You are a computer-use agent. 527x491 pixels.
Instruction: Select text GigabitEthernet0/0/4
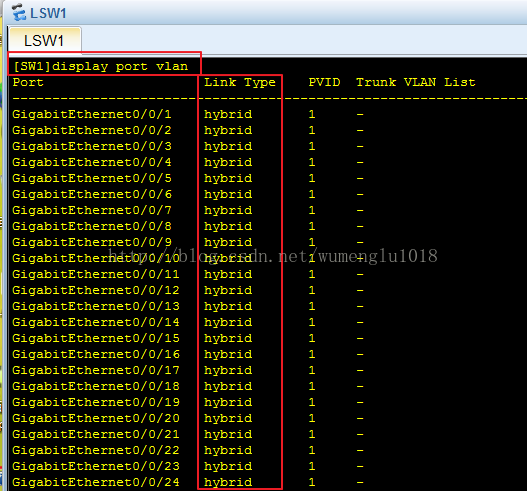tap(92, 162)
